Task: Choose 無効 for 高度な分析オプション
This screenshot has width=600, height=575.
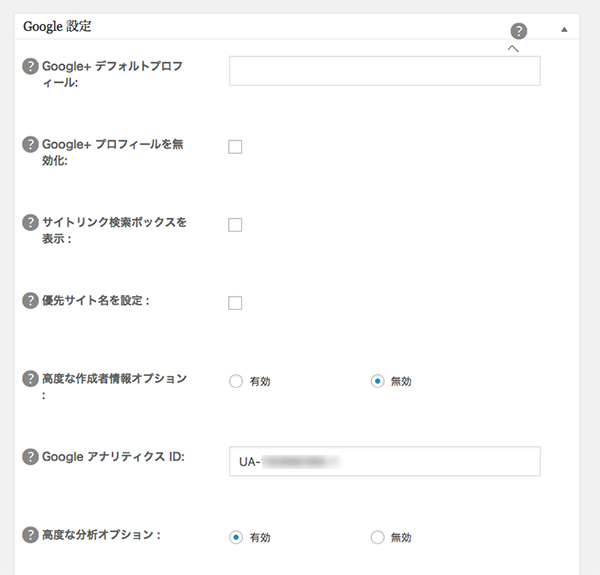Action: (377, 537)
